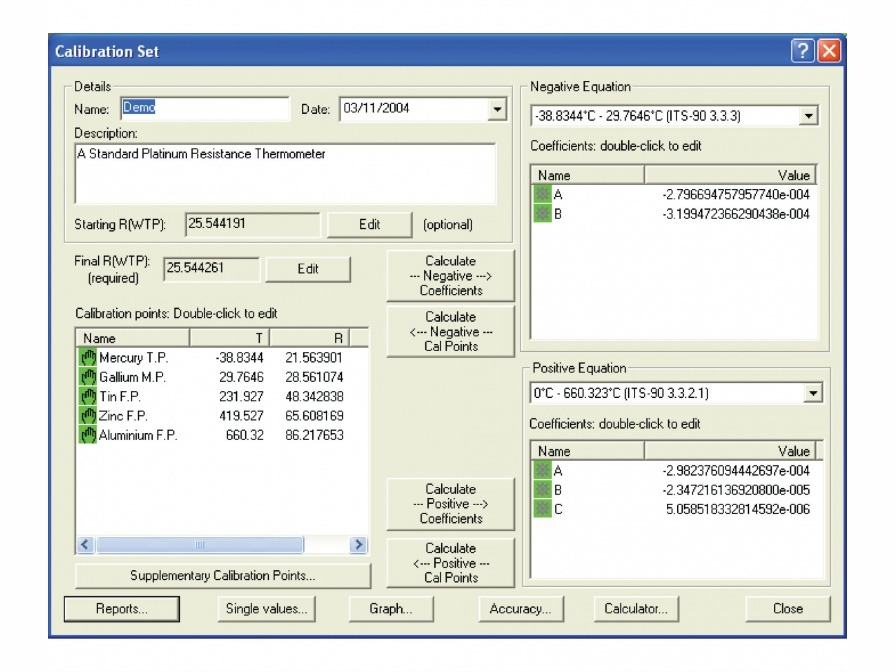Click the green icon of positive coefficient B
Screen dimensions: 896x672
tap(542, 490)
